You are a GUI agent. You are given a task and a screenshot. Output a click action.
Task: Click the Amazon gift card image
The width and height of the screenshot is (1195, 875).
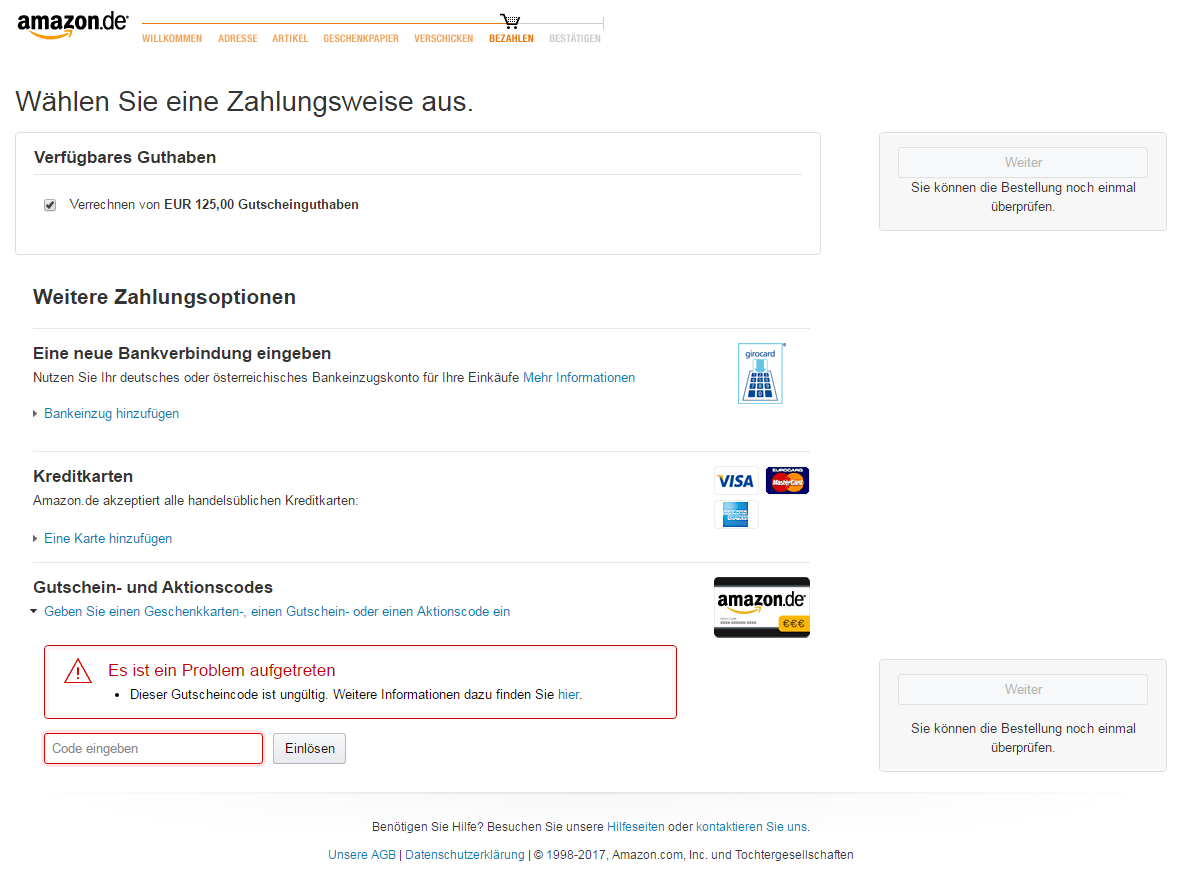(761, 607)
